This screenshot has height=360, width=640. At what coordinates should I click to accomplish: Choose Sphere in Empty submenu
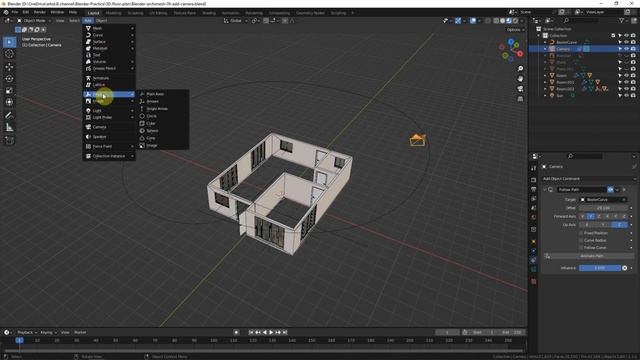click(x=162, y=131)
